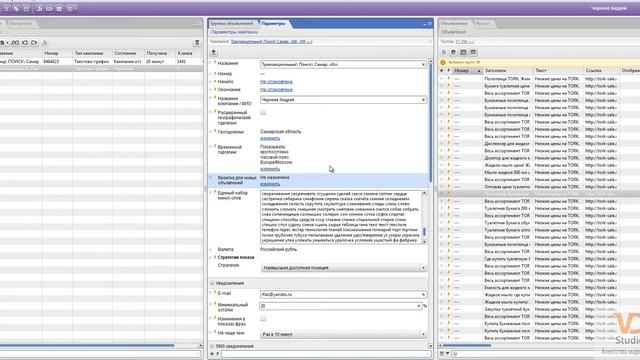This screenshot has width=640, height=360.
Task: Select the ad row Дозатор для жидкого
Action: pos(539,158)
